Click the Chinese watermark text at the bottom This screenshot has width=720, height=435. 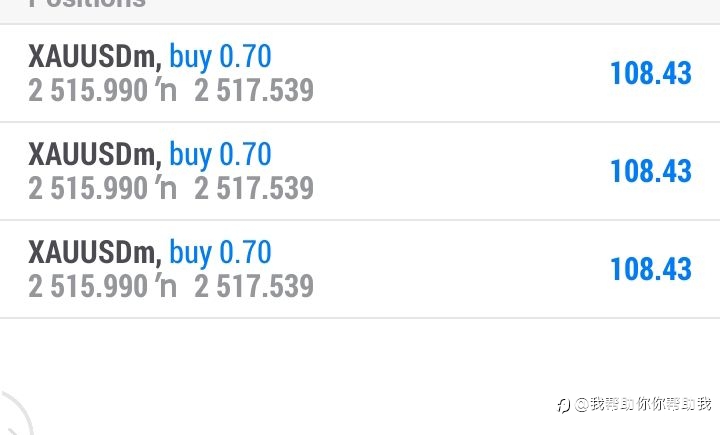coord(643,404)
